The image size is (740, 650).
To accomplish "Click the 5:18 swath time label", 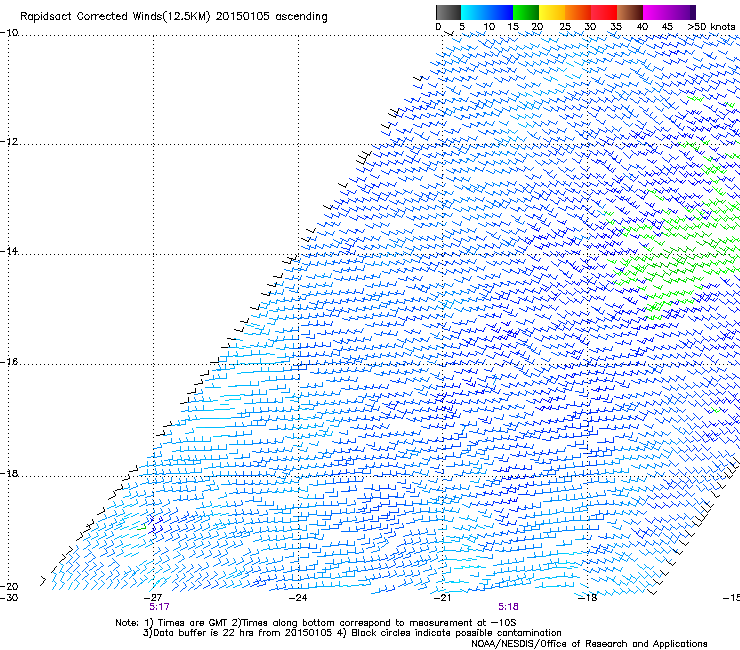I will [508, 607].
